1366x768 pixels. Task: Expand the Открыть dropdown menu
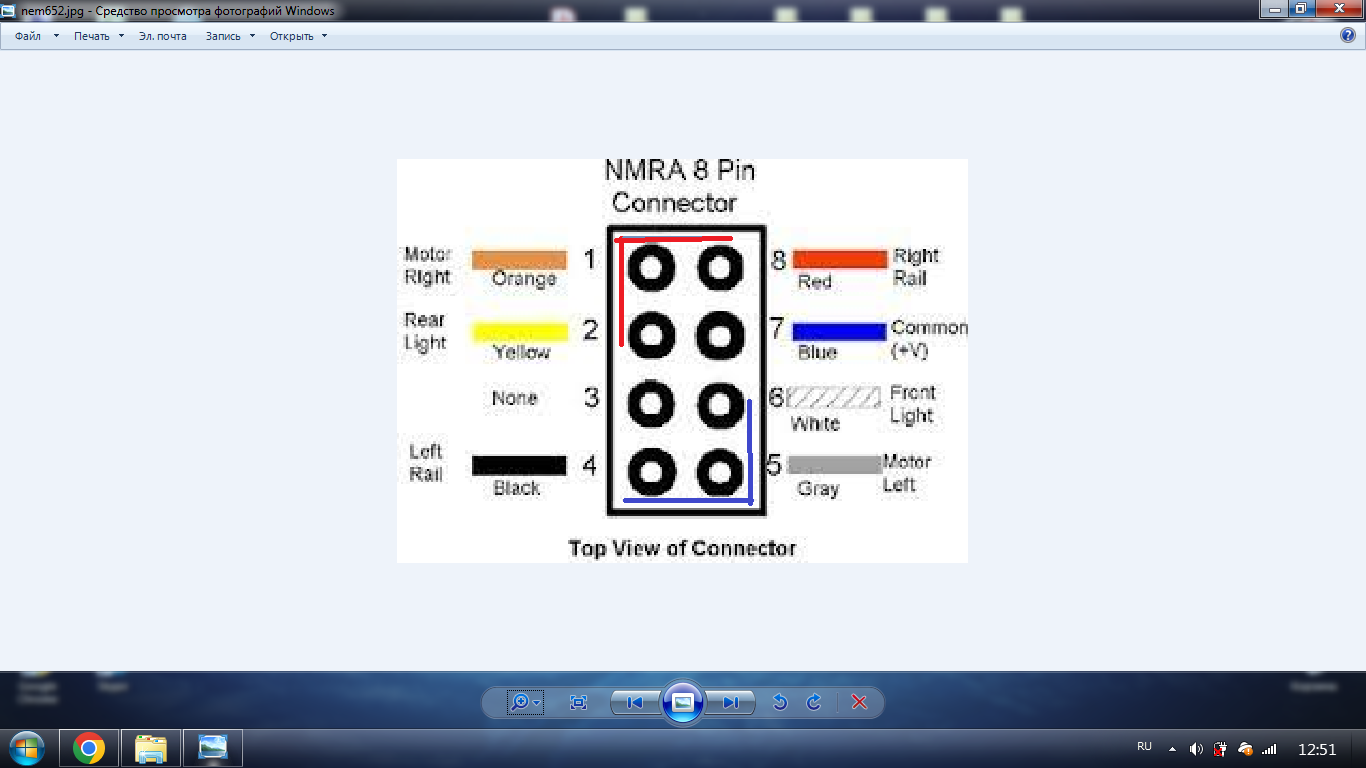tap(298, 36)
